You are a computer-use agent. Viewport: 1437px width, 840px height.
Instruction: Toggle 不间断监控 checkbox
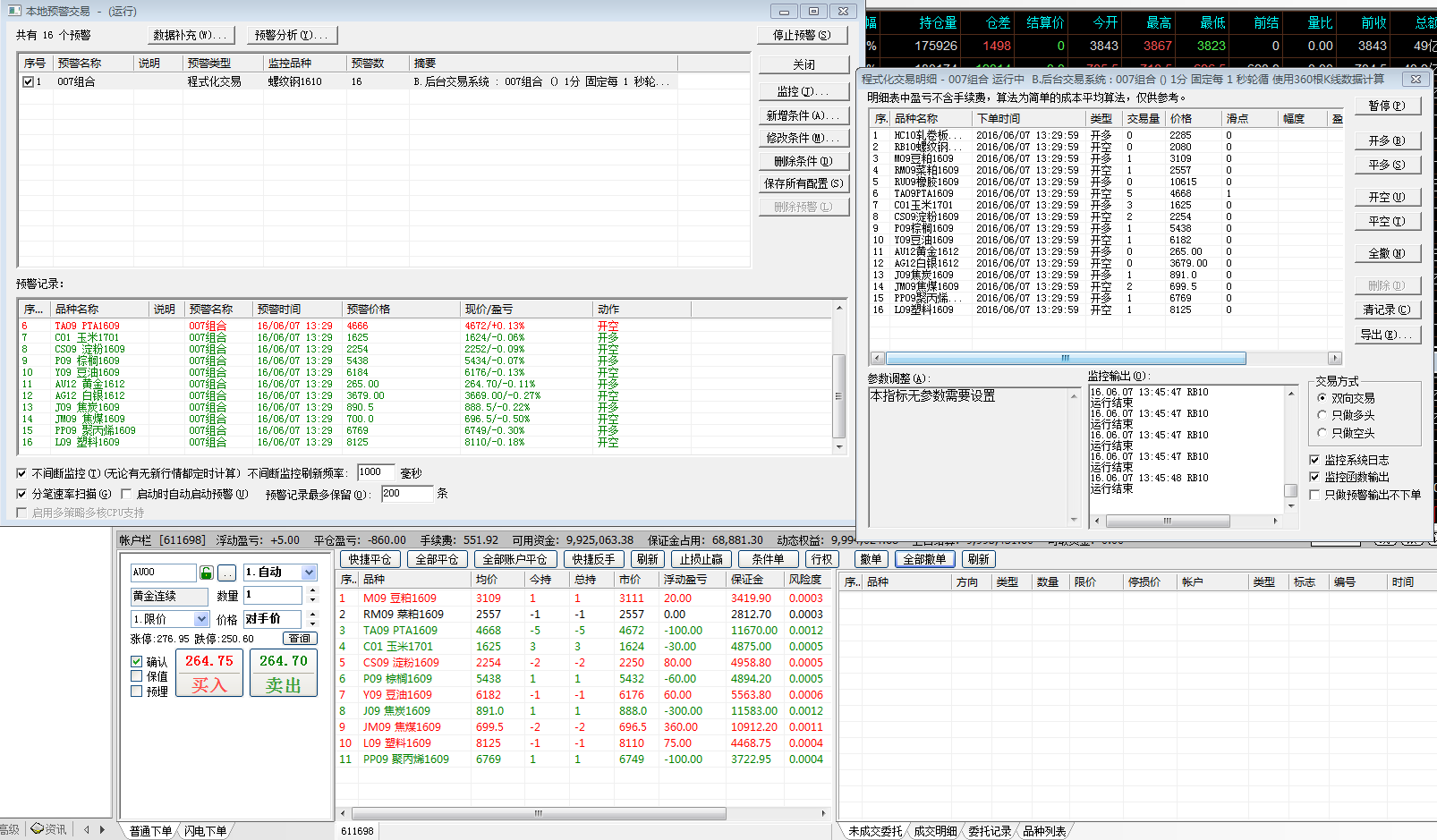[21, 473]
